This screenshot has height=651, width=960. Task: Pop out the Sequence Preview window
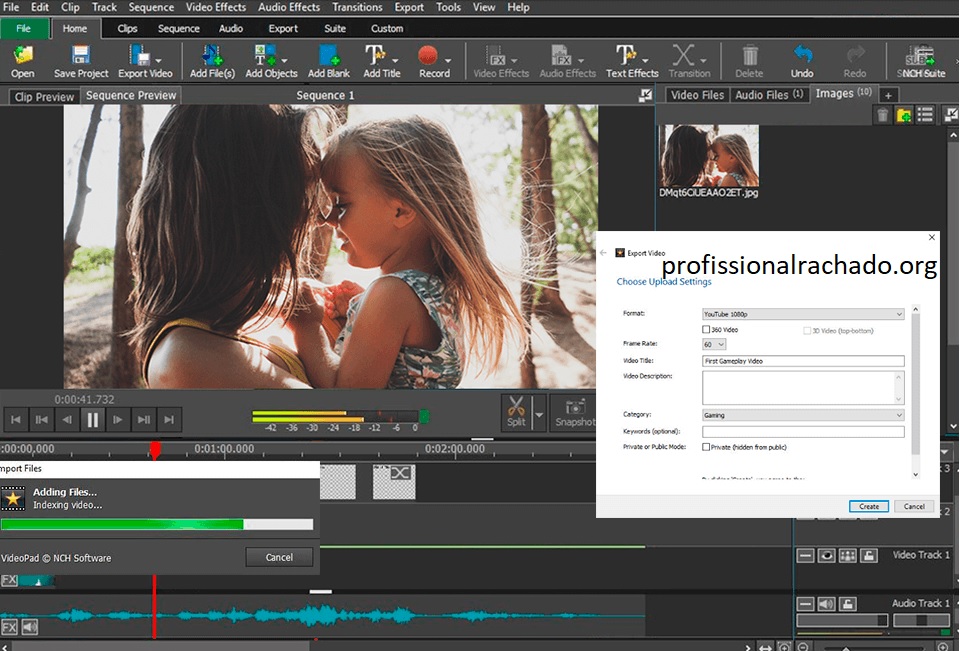point(645,95)
